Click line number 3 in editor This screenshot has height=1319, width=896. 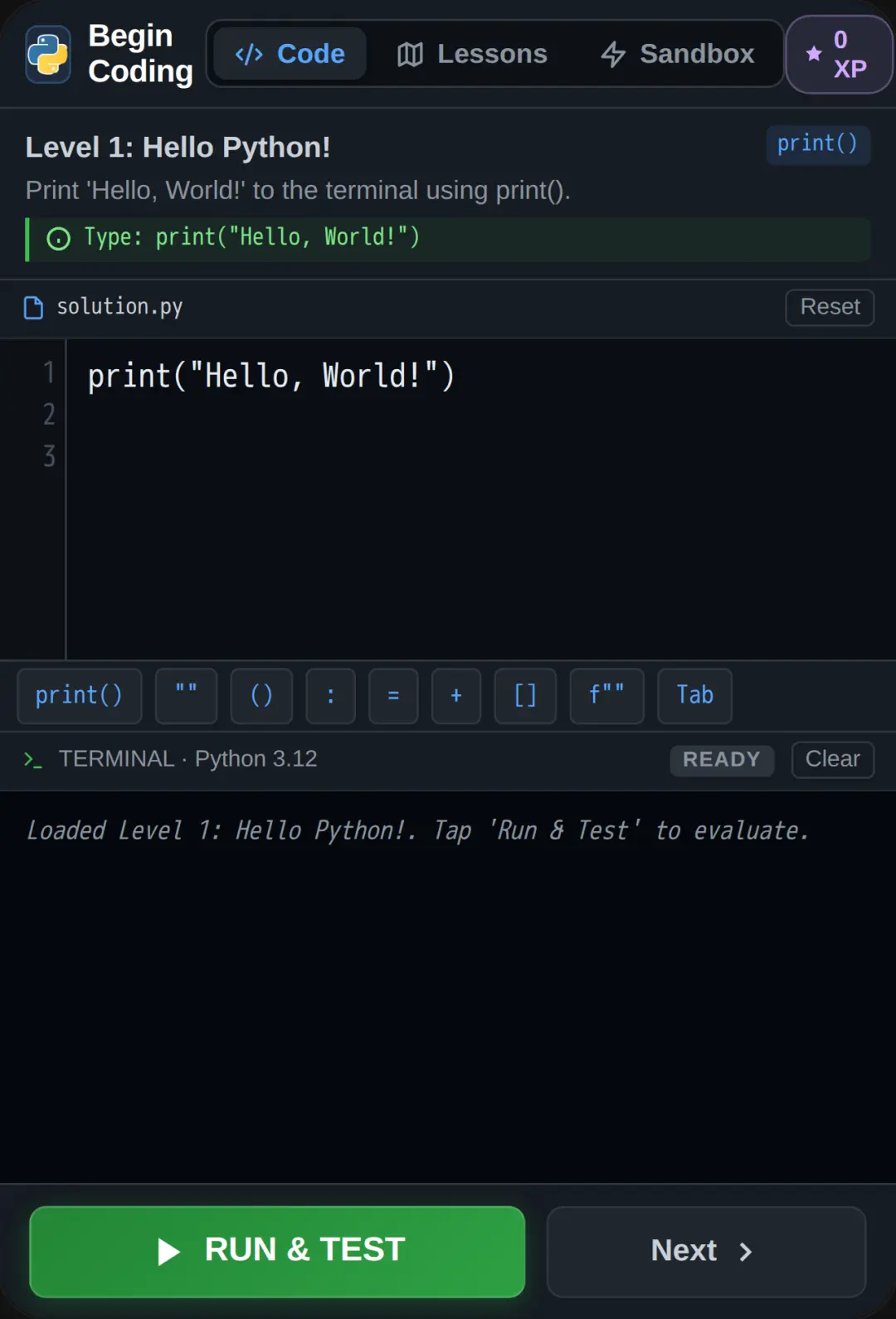click(49, 456)
